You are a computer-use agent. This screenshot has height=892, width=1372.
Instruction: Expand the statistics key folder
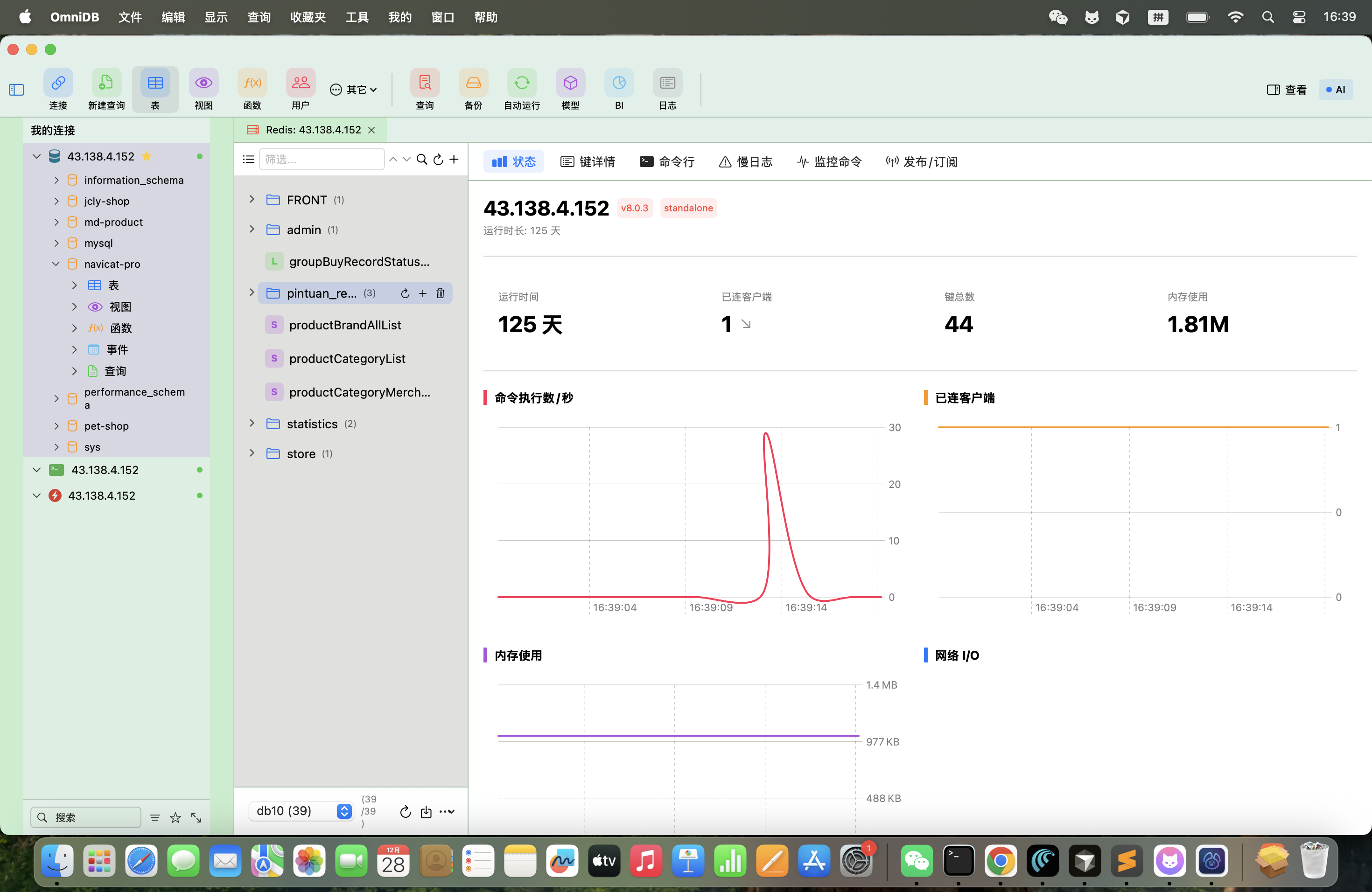252,424
